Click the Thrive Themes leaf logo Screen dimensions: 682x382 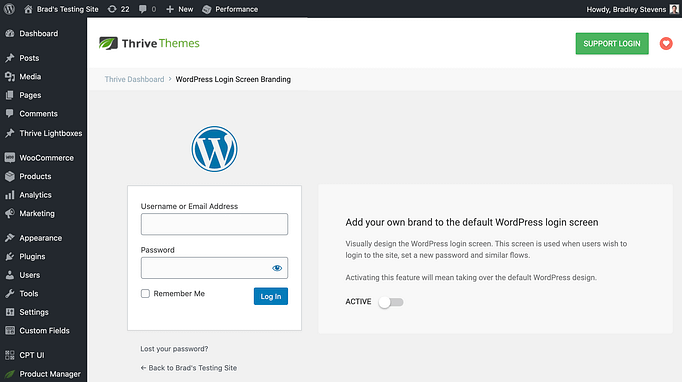point(108,43)
